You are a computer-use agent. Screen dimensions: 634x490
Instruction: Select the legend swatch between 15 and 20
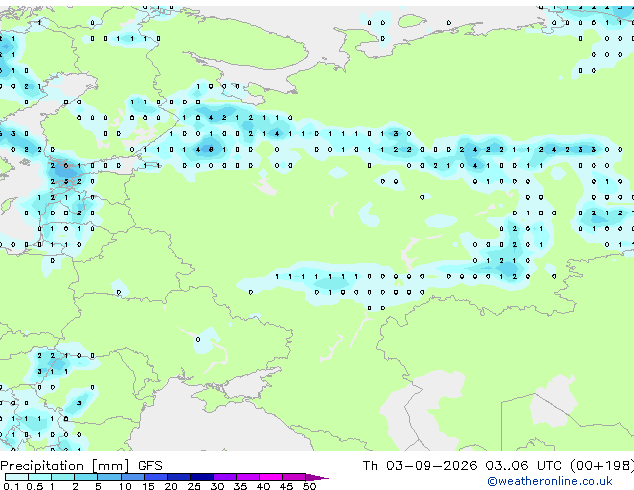click(x=155, y=477)
